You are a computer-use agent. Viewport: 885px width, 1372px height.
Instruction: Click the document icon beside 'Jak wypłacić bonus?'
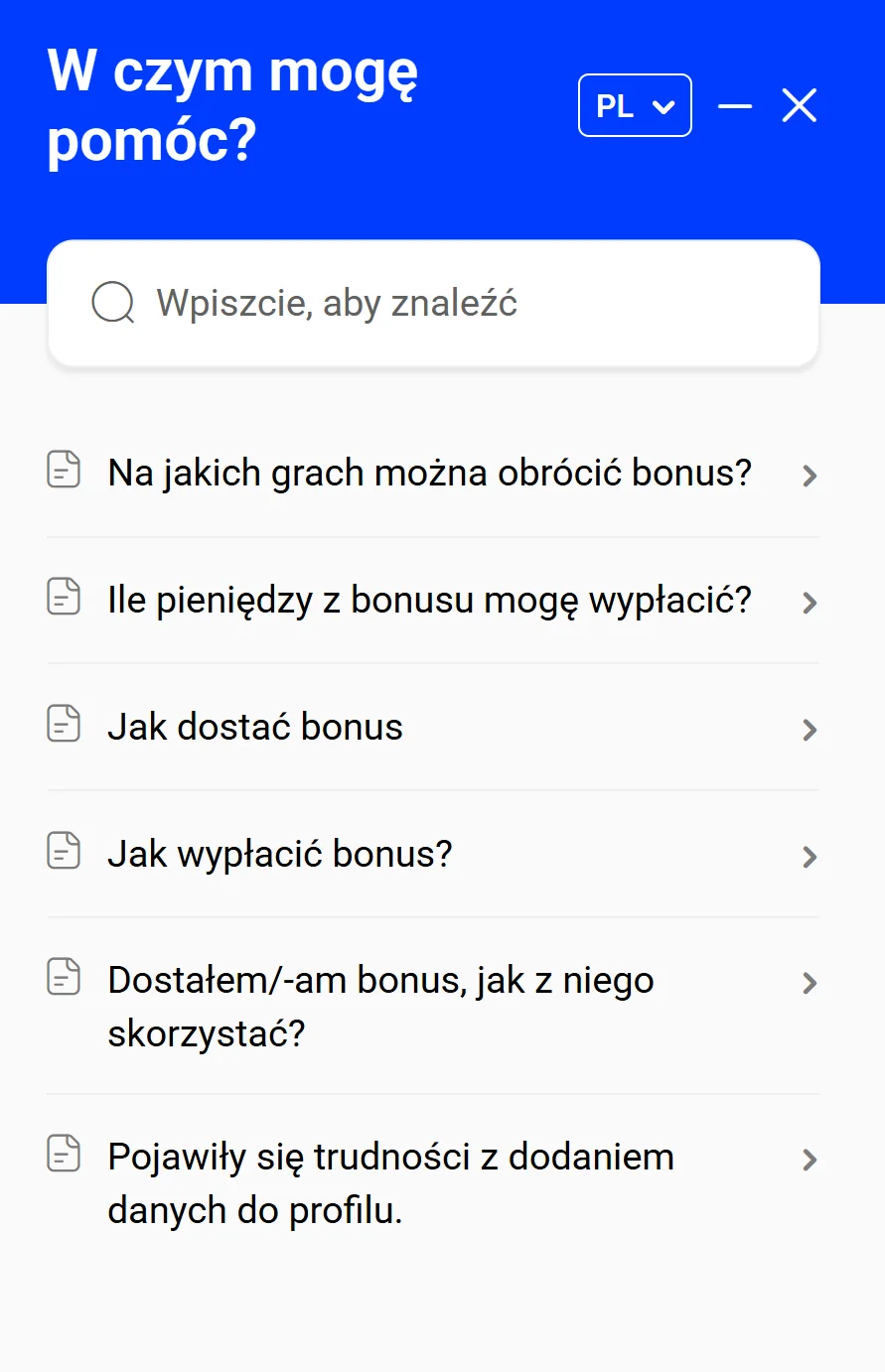point(64,852)
